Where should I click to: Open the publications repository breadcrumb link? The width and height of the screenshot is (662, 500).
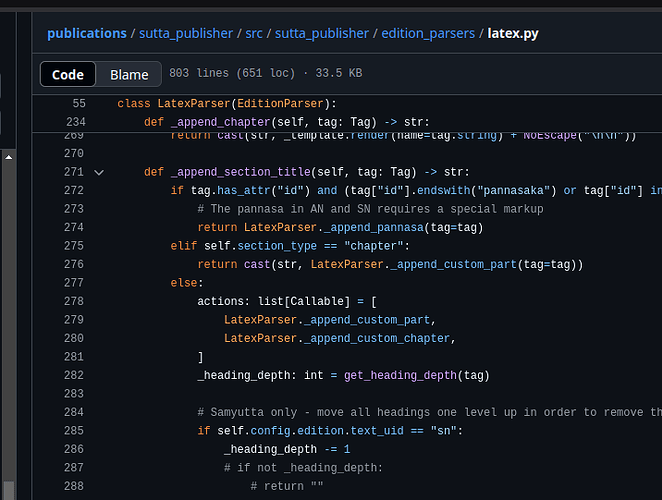[x=86, y=33]
